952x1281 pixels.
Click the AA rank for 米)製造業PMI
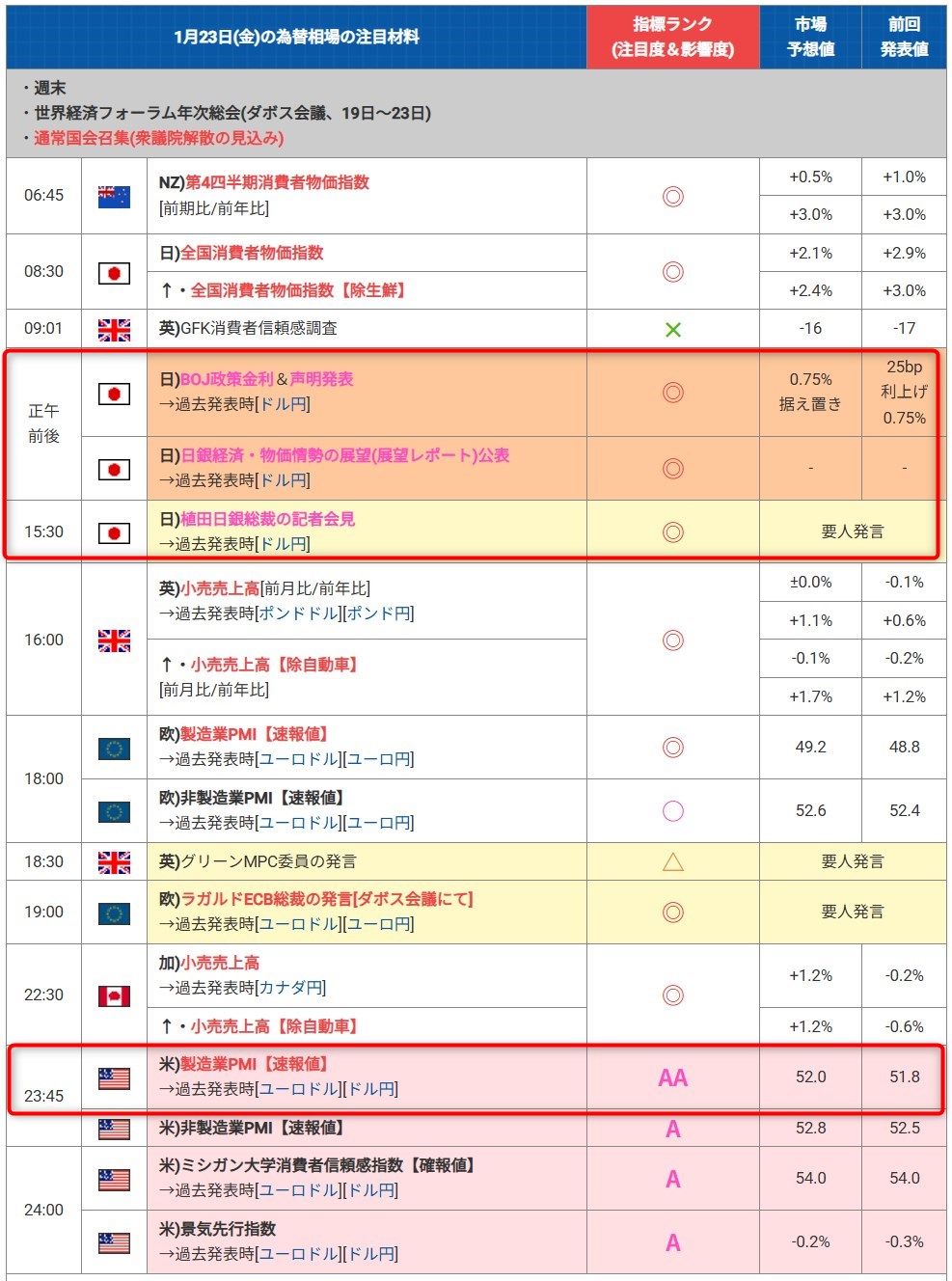[673, 1078]
